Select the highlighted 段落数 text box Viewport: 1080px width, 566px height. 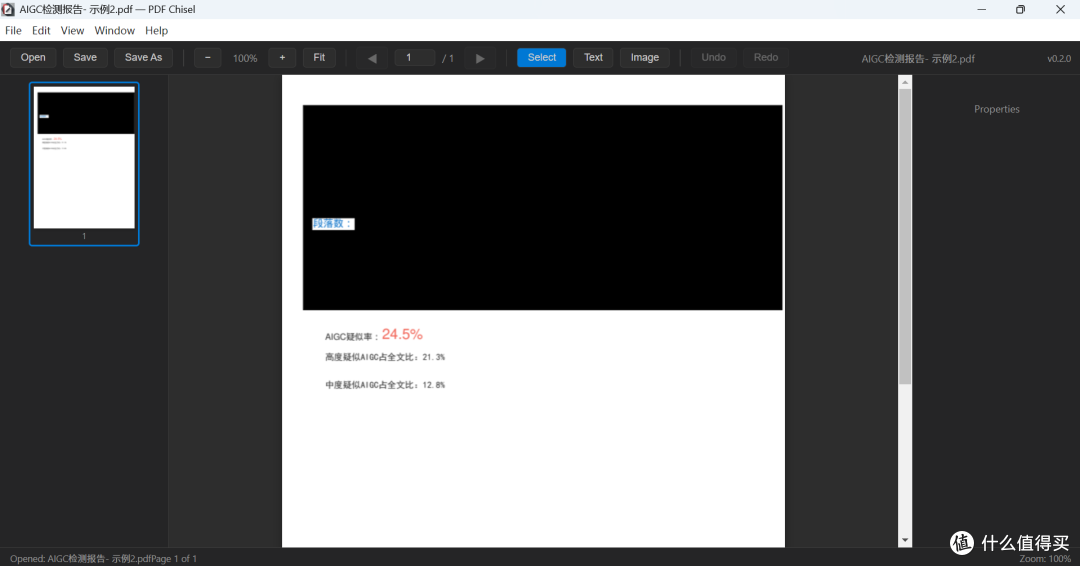(x=333, y=224)
